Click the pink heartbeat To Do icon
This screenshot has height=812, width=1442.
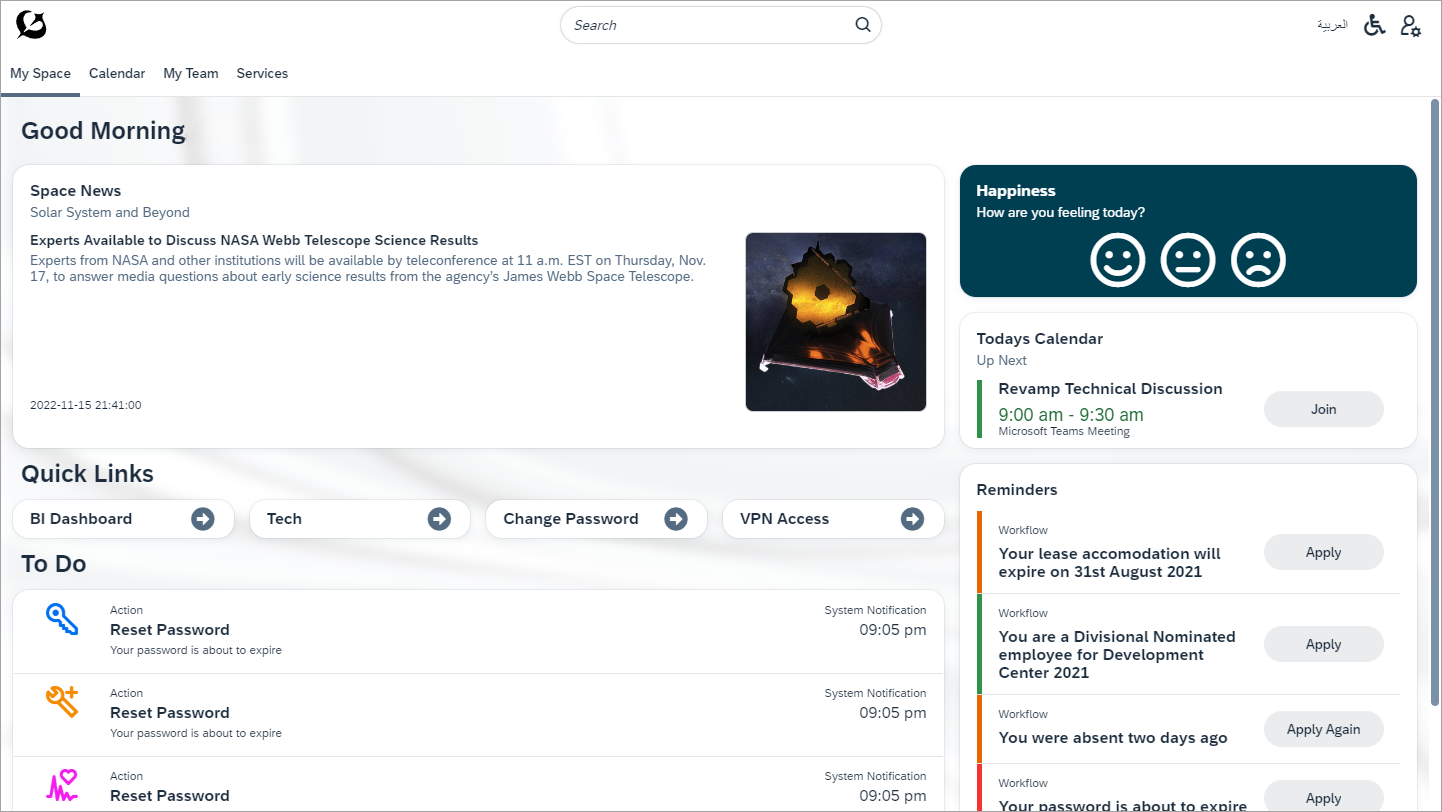[62, 785]
